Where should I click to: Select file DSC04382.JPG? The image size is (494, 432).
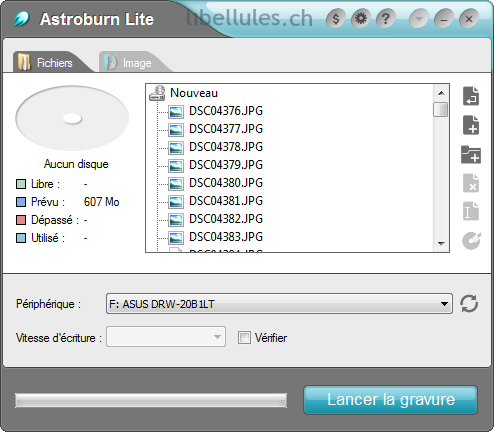tap(226, 219)
